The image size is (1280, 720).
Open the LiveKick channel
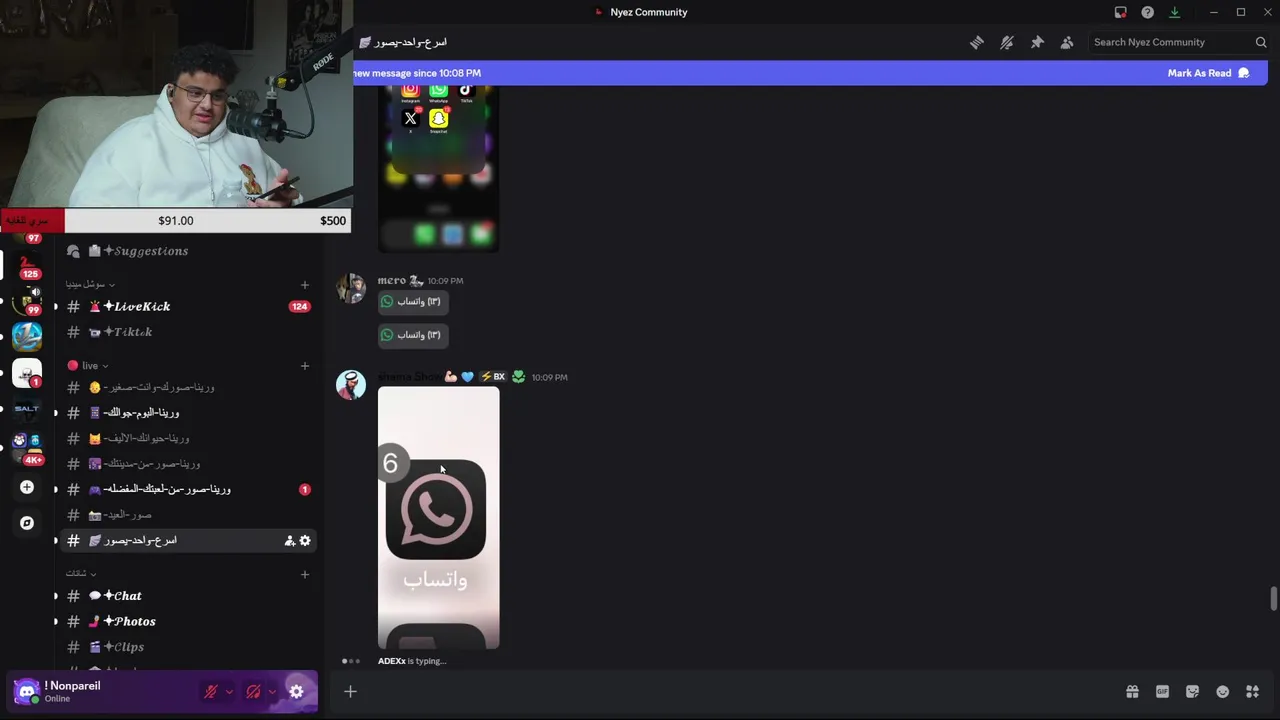click(188, 306)
